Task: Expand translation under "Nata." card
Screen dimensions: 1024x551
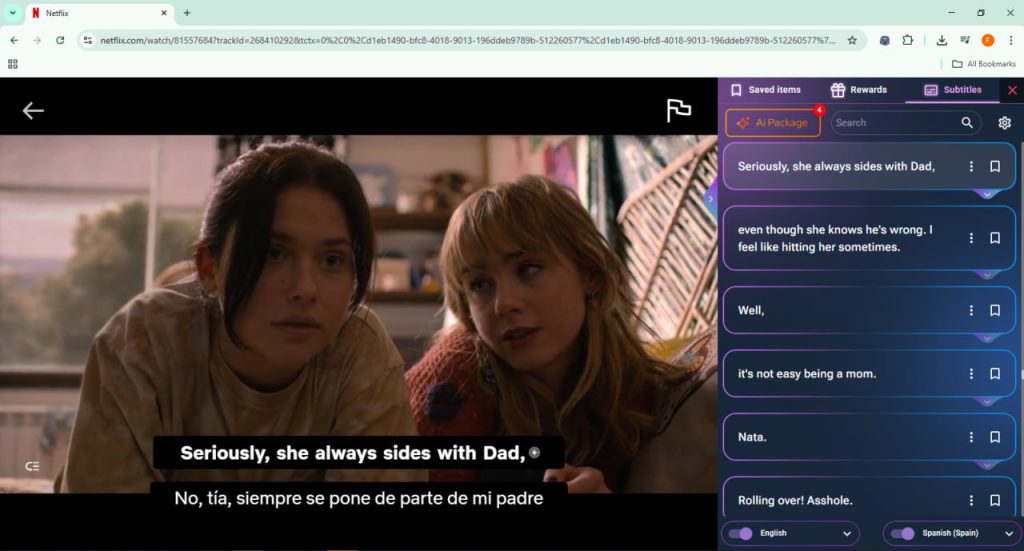Action: [987, 465]
